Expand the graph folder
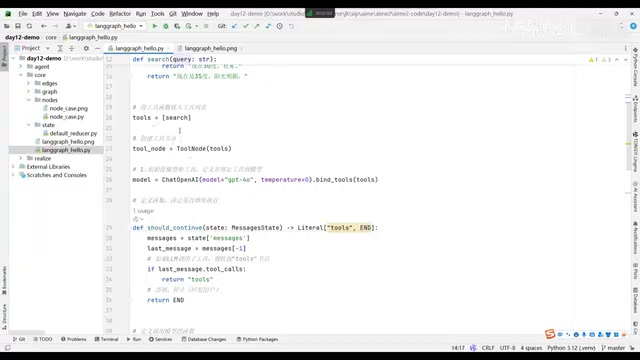The height and width of the screenshot is (360, 640). pos(29,92)
